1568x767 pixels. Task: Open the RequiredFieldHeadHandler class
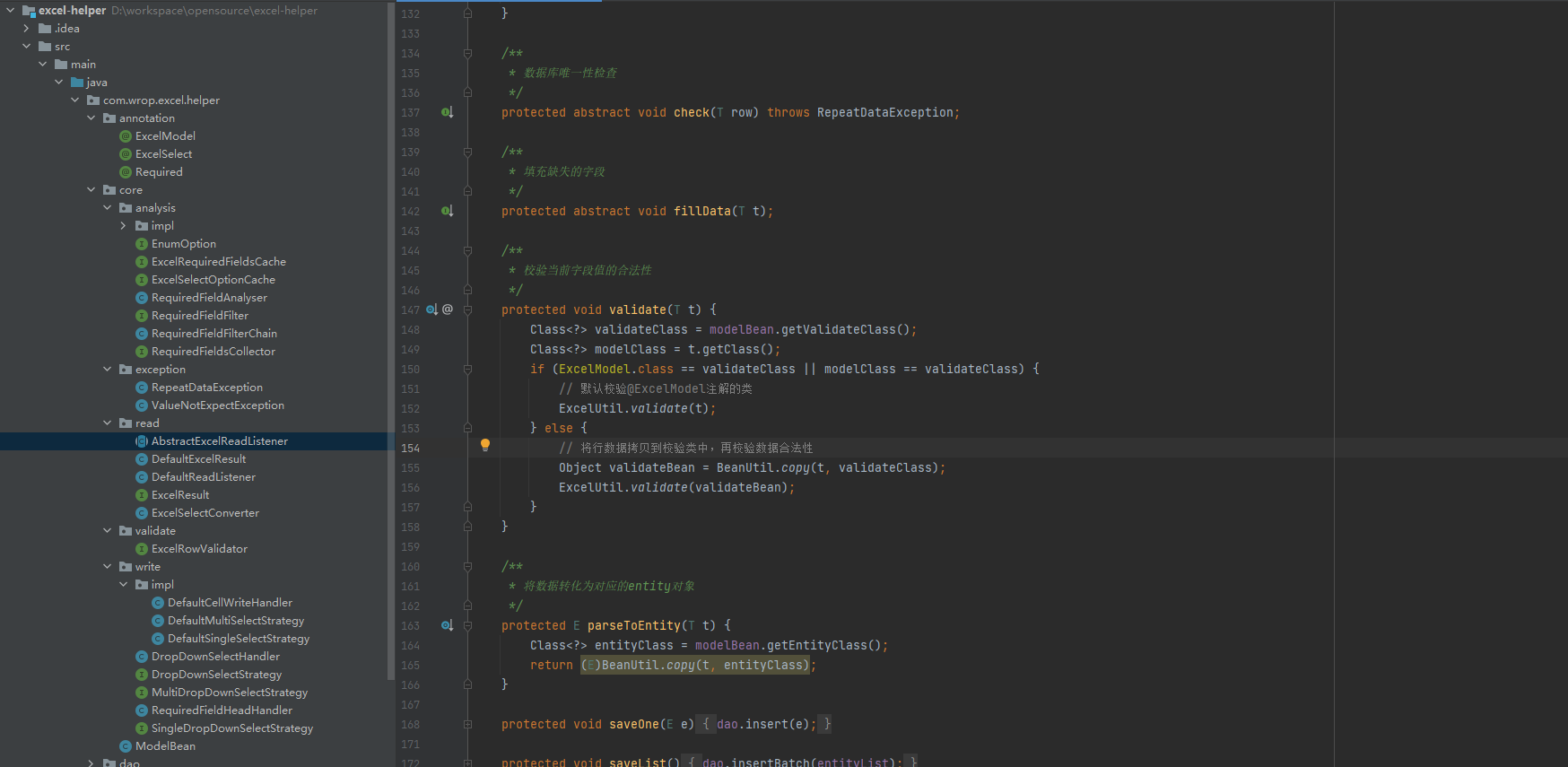coord(222,710)
